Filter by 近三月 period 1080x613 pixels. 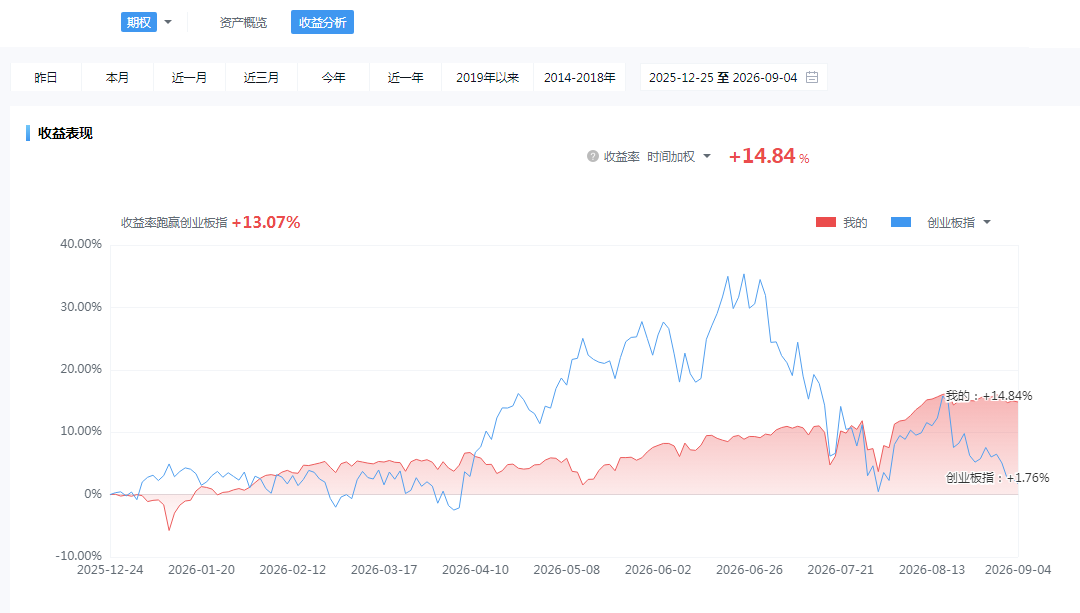tap(261, 77)
